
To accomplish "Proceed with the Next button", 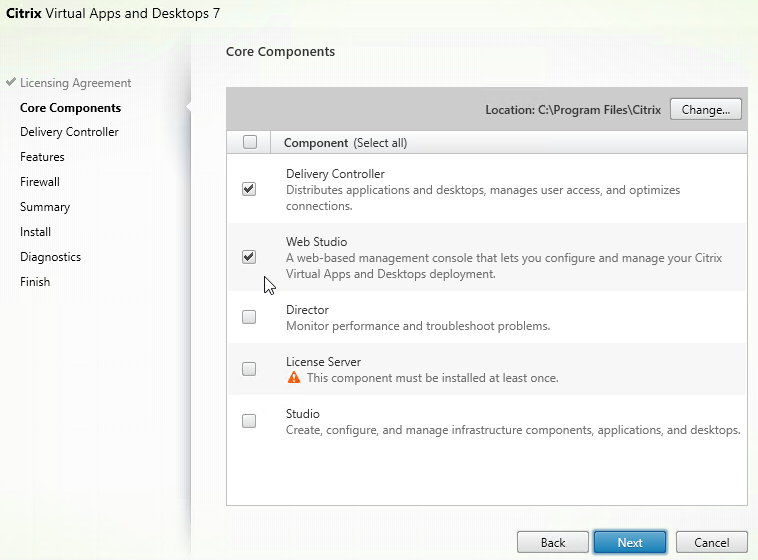I will [x=630, y=542].
